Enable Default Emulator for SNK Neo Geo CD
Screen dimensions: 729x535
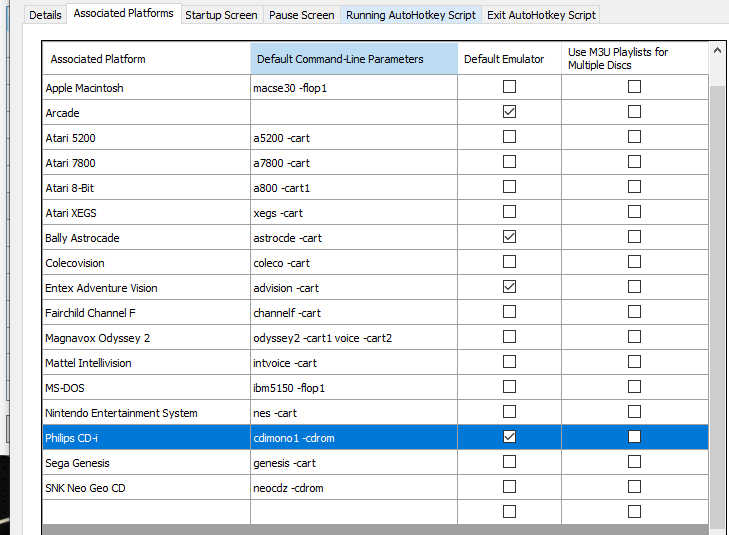(510, 487)
